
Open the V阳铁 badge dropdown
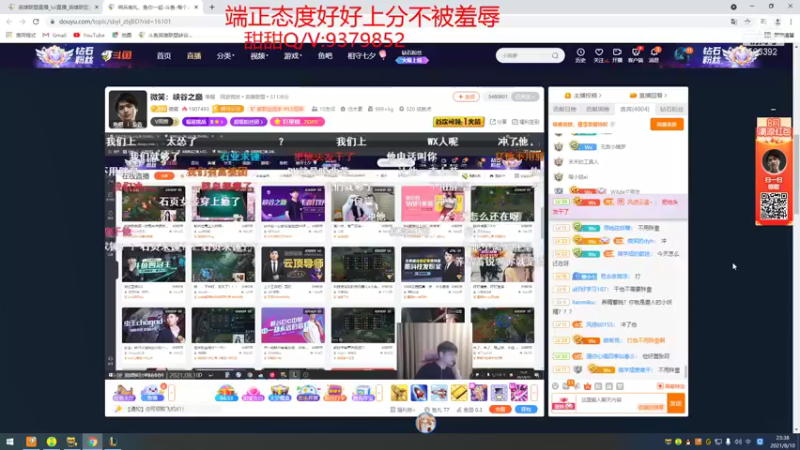(164, 122)
